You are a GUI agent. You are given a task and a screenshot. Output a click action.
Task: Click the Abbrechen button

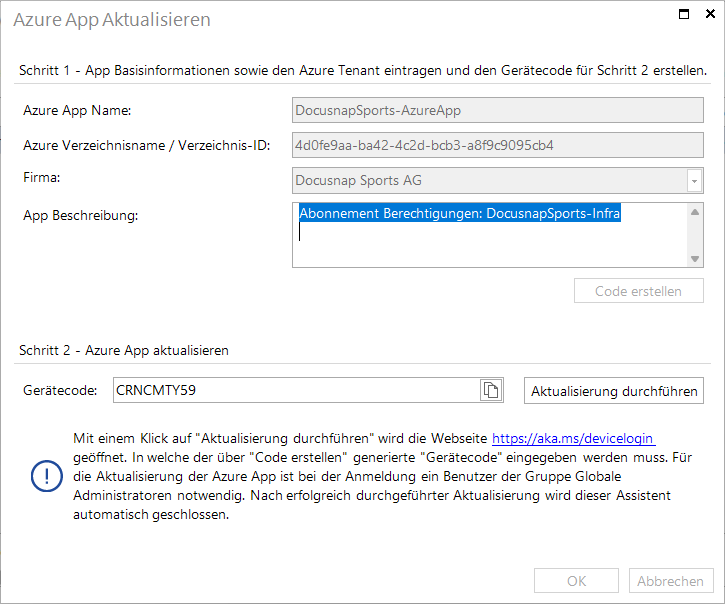pos(671,581)
